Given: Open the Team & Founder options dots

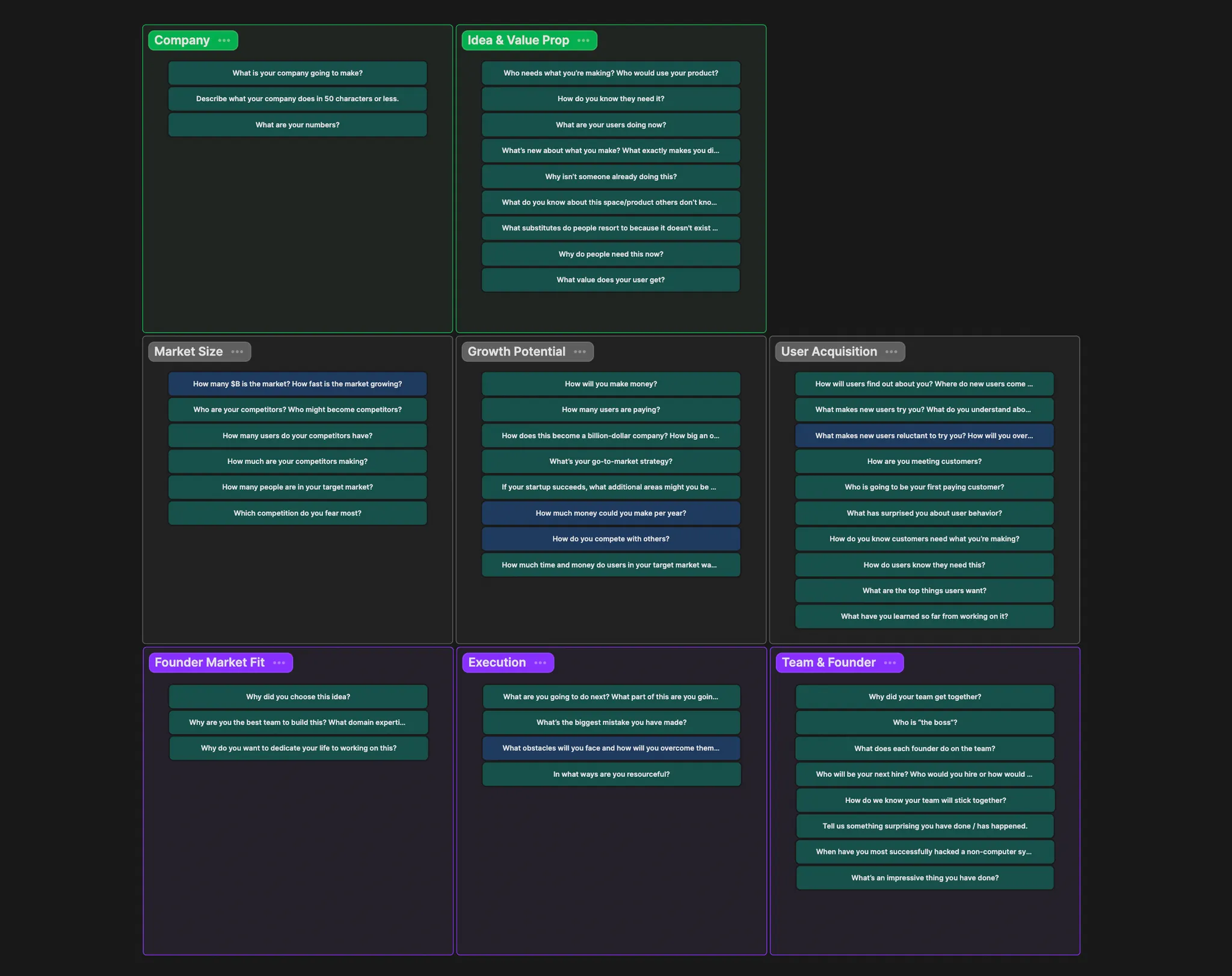Looking at the screenshot, I should point(890,663).
